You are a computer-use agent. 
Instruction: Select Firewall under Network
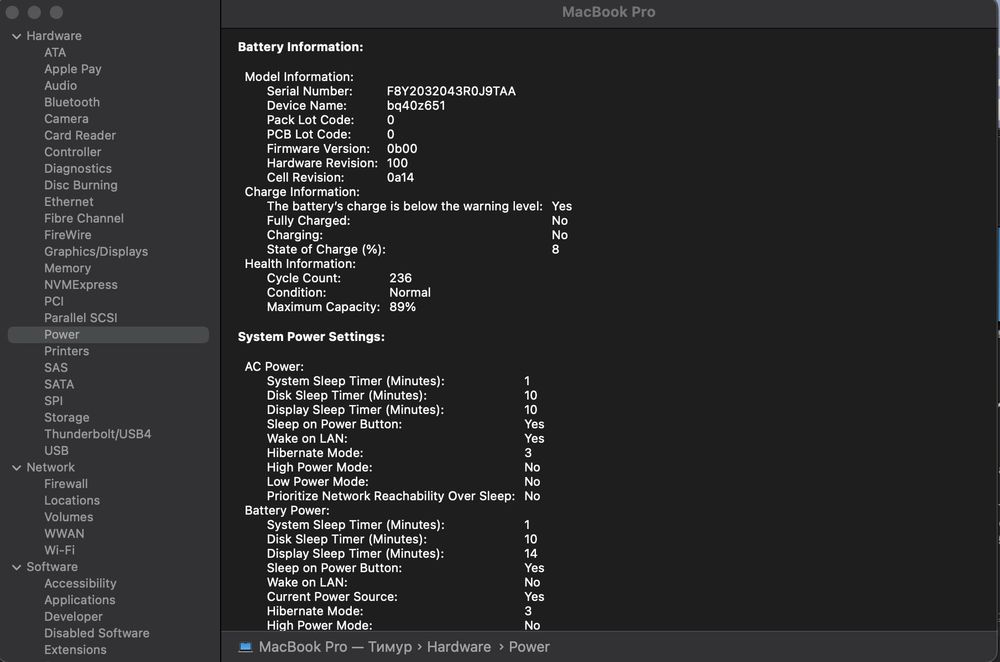click(x=66, y=483)
